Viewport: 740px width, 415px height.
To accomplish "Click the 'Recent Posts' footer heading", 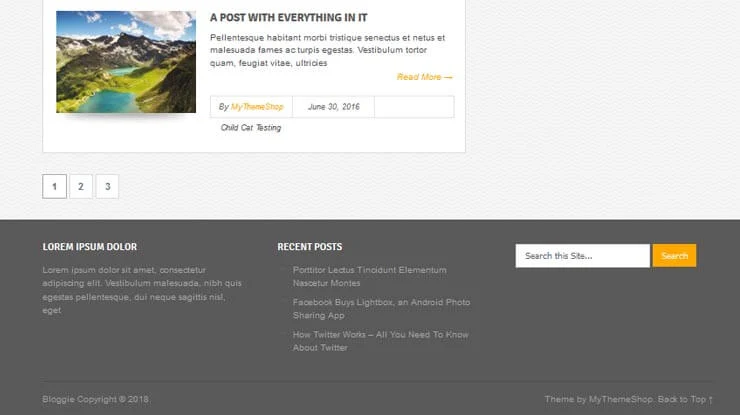I will tap(310, 247).
